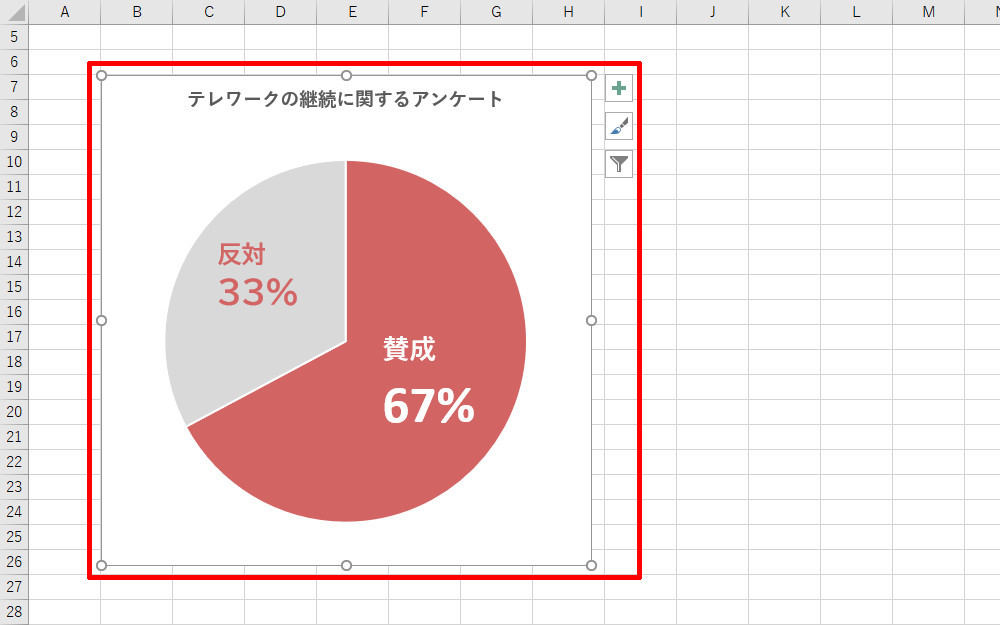Image resolution: width=1000 pixels, height=625 pixels.
Task: Select column G header
Action: [x=497, y=12]
